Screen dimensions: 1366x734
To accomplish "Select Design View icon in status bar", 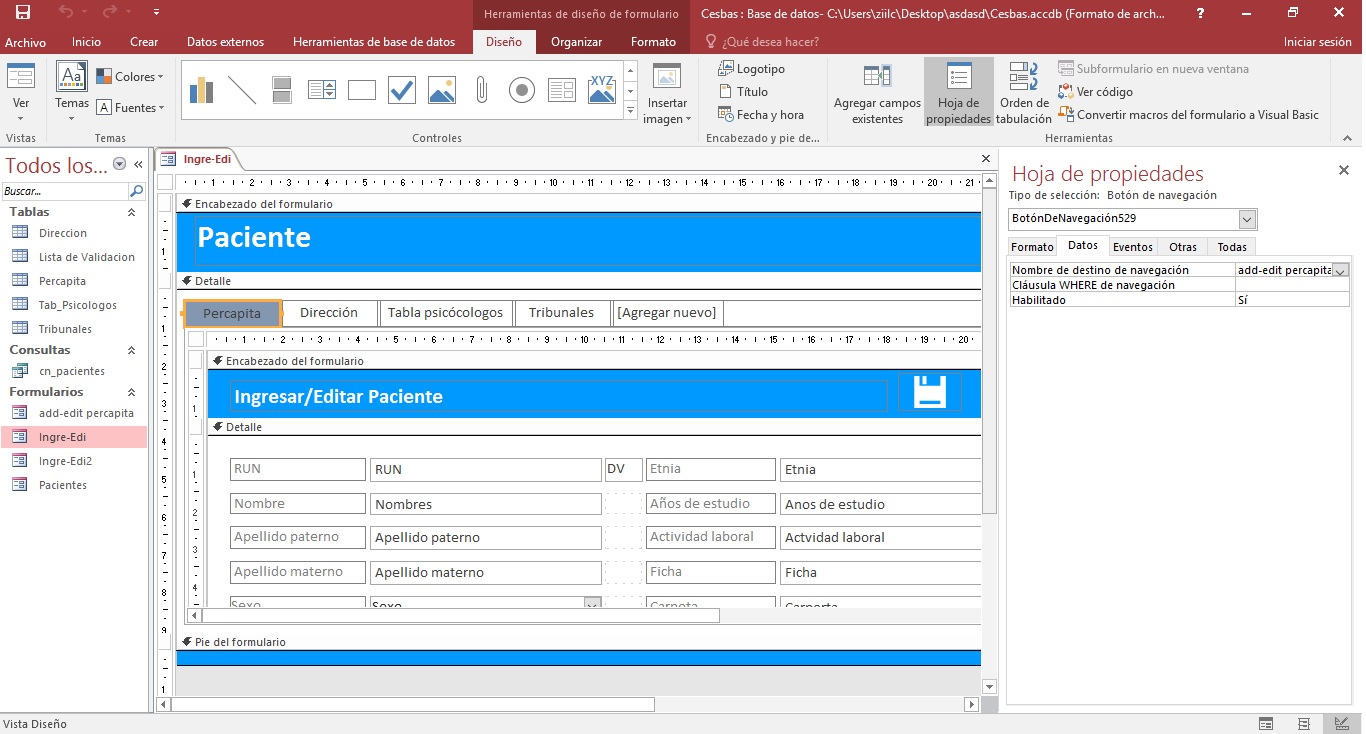I will click(1341, 724).
